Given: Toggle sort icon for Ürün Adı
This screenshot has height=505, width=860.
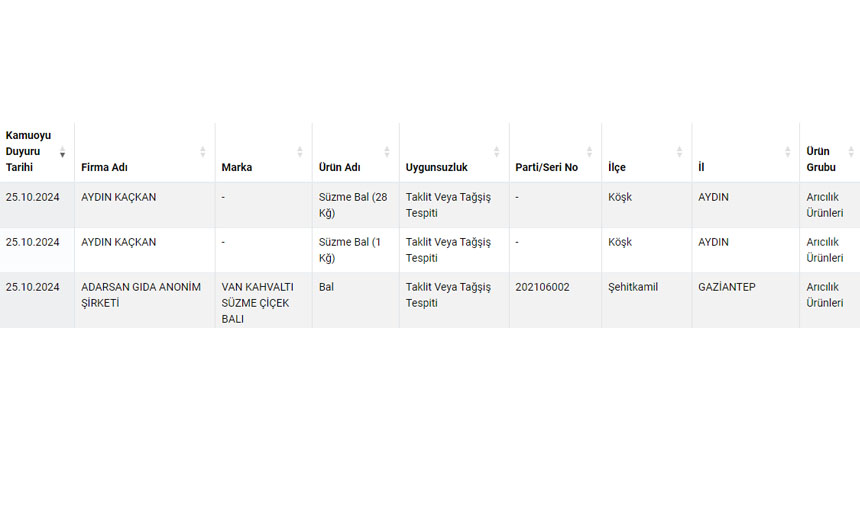Looking at the screenshot, I should [387, 152].
